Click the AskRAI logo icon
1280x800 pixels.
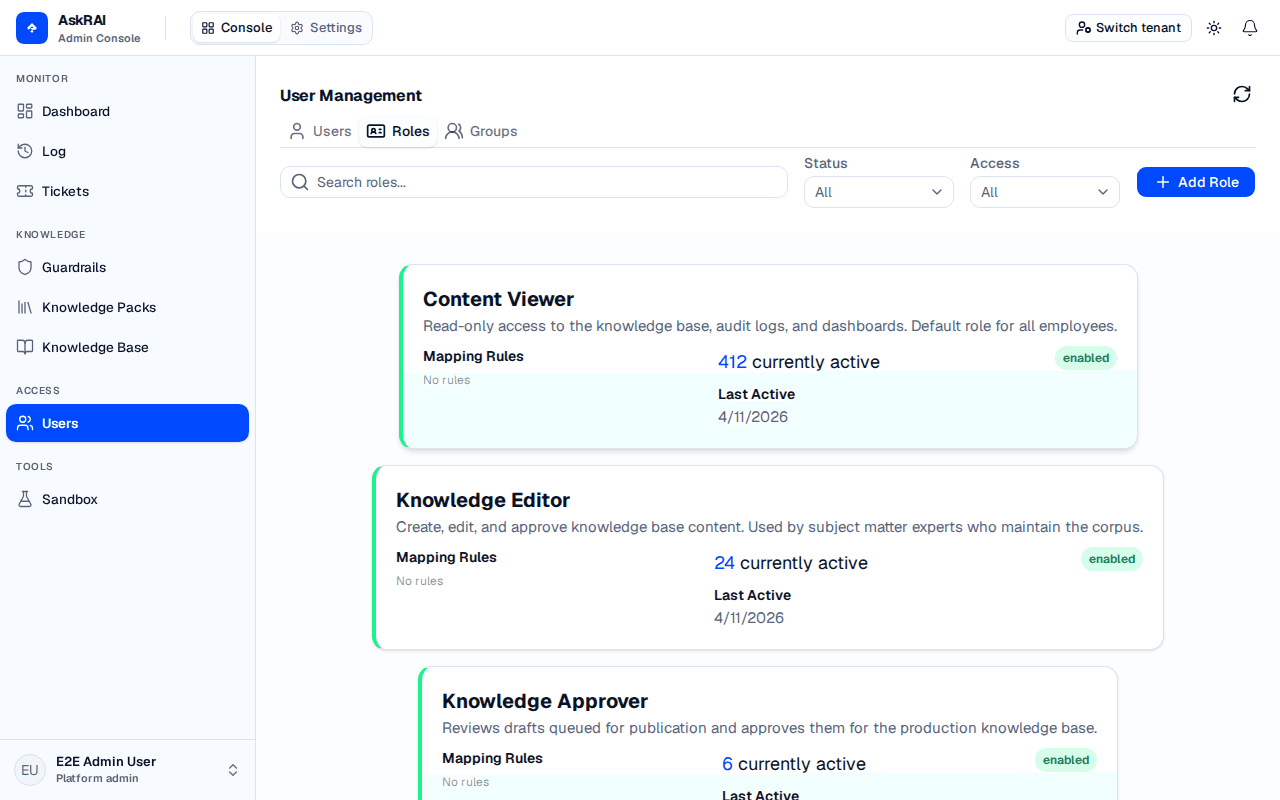(x=32, y=28)
